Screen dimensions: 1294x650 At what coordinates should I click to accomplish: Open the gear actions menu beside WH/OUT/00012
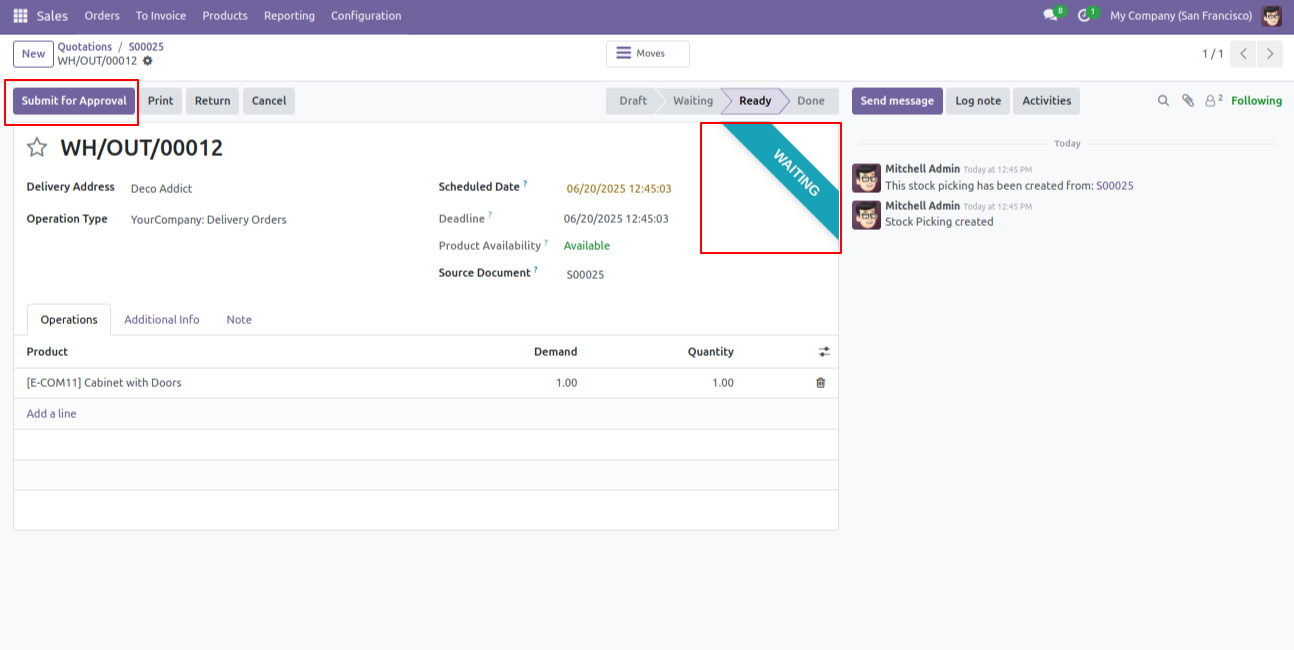coord(148,61)
